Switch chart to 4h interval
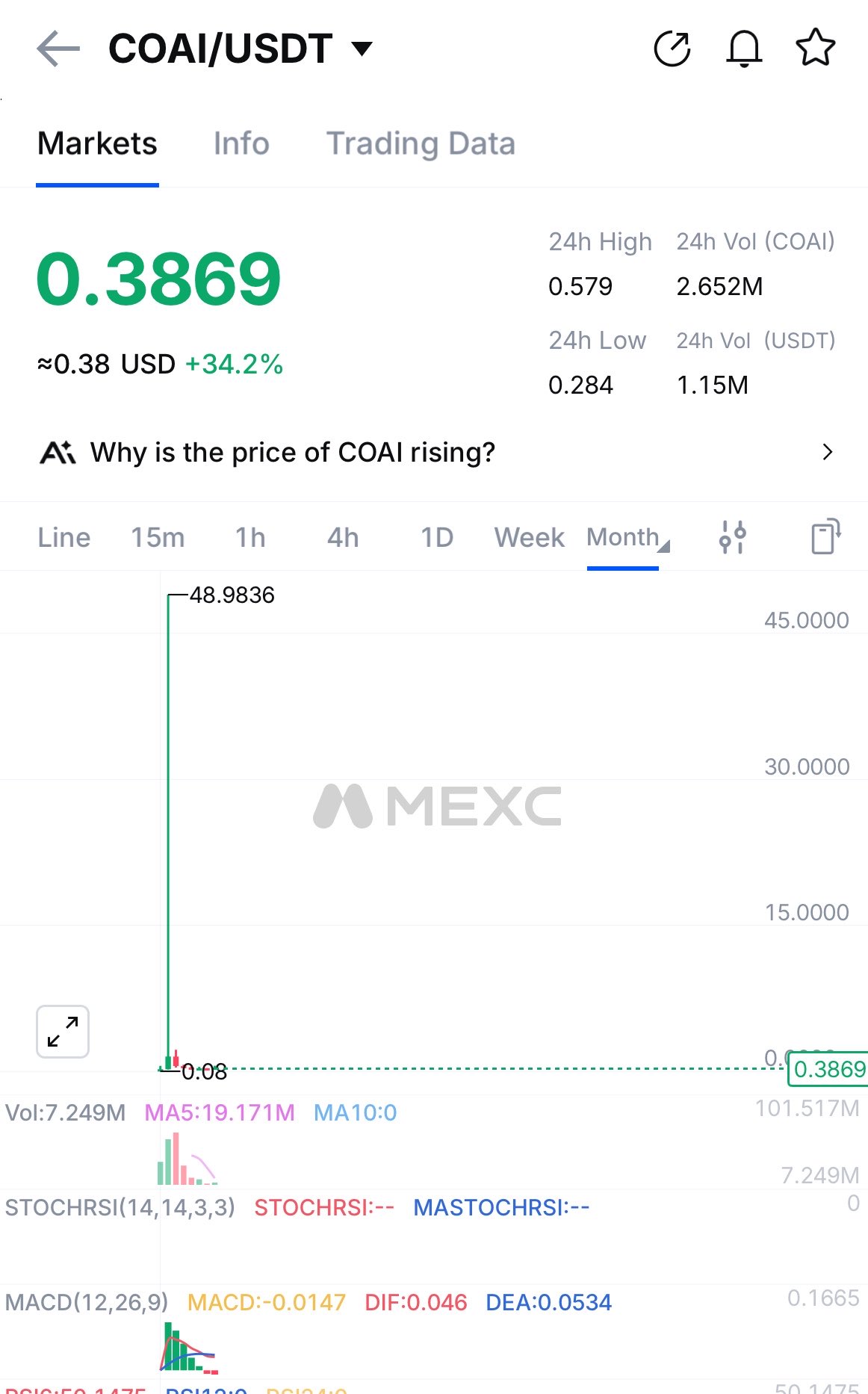 tap(343, 538)
